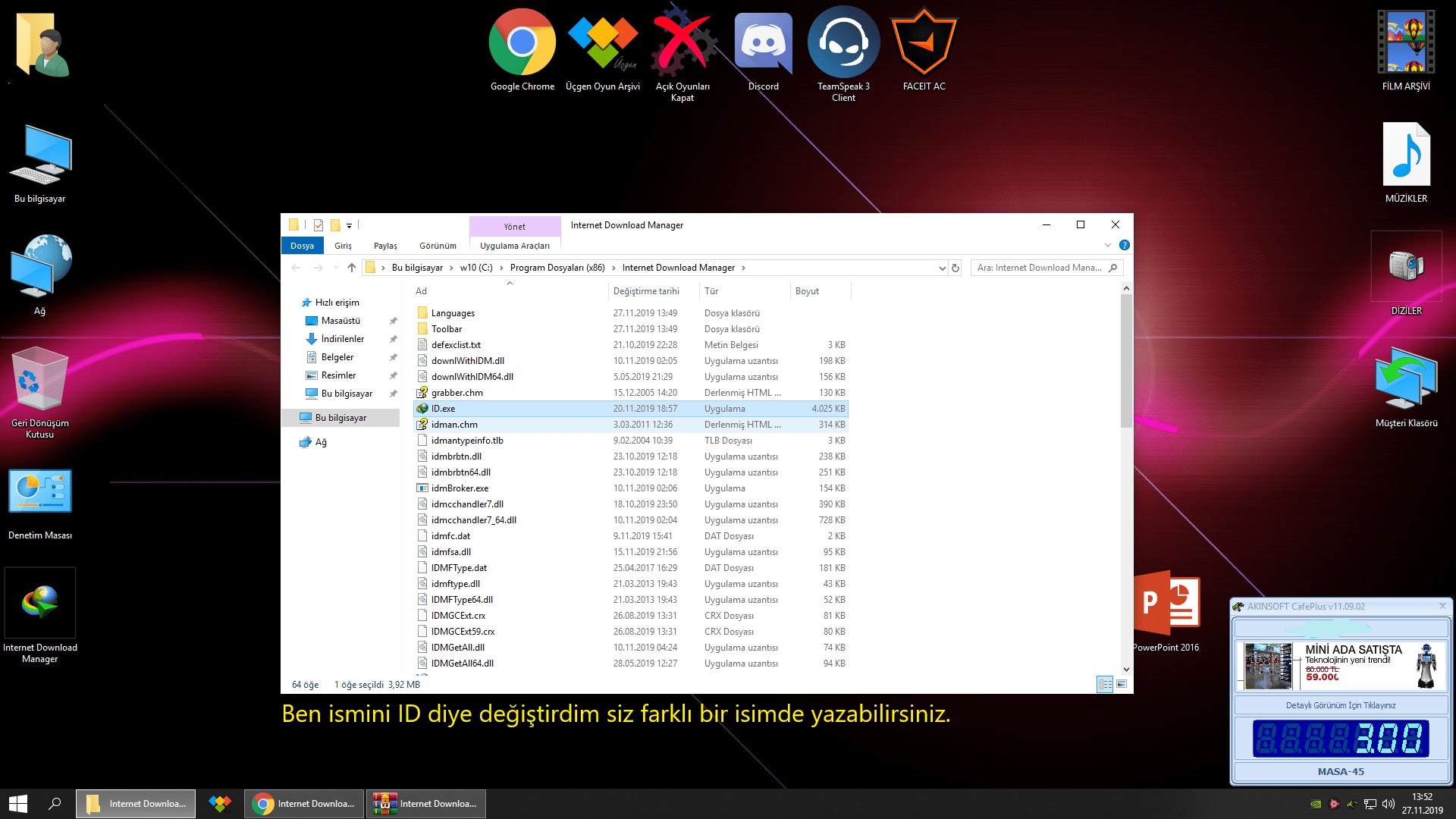Select Yönet contextual tab
The height and width of the screenshot is (819, 1456).
(515, 226)
